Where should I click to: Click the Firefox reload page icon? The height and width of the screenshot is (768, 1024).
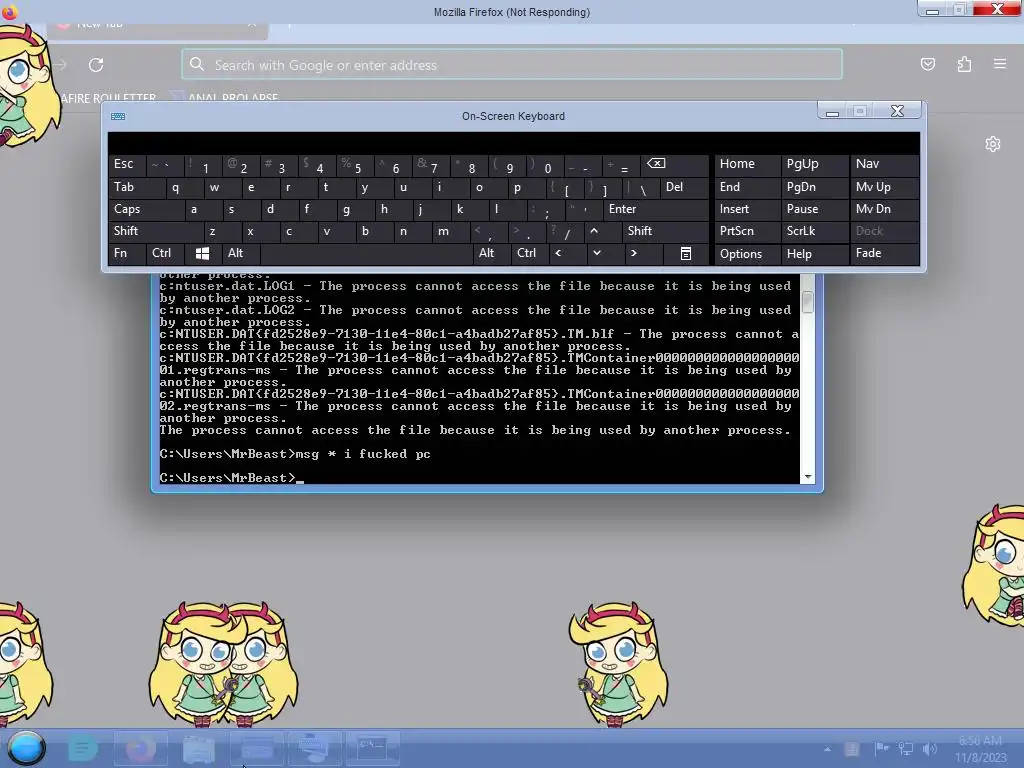tap(96, 65)
